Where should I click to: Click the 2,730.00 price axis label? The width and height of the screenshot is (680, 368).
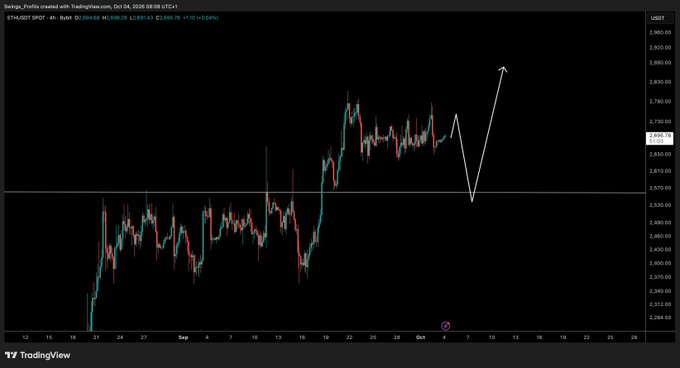coord(660,121)
